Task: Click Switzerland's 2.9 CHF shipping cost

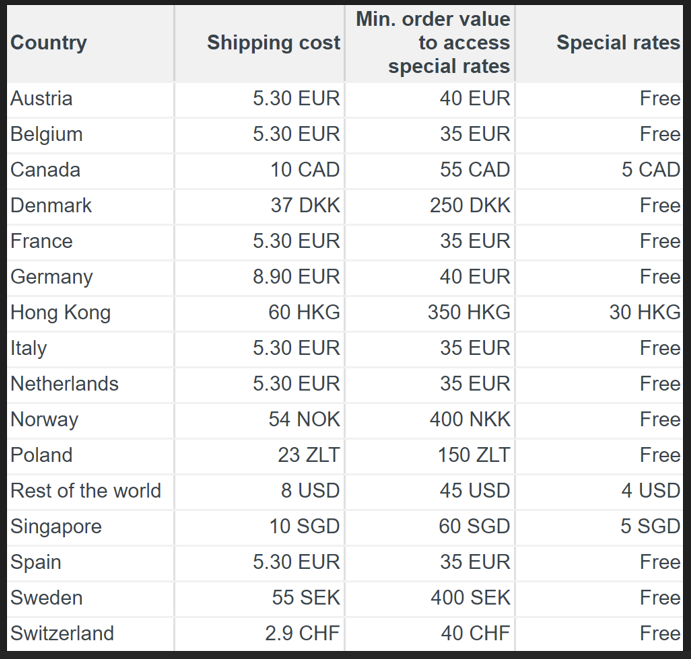Action: (302, 633)
